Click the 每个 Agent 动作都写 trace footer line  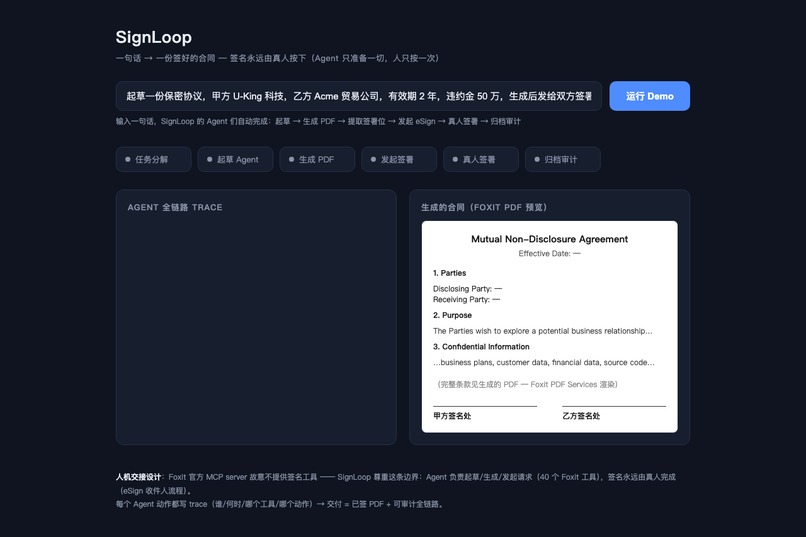[x=280, y=504]
